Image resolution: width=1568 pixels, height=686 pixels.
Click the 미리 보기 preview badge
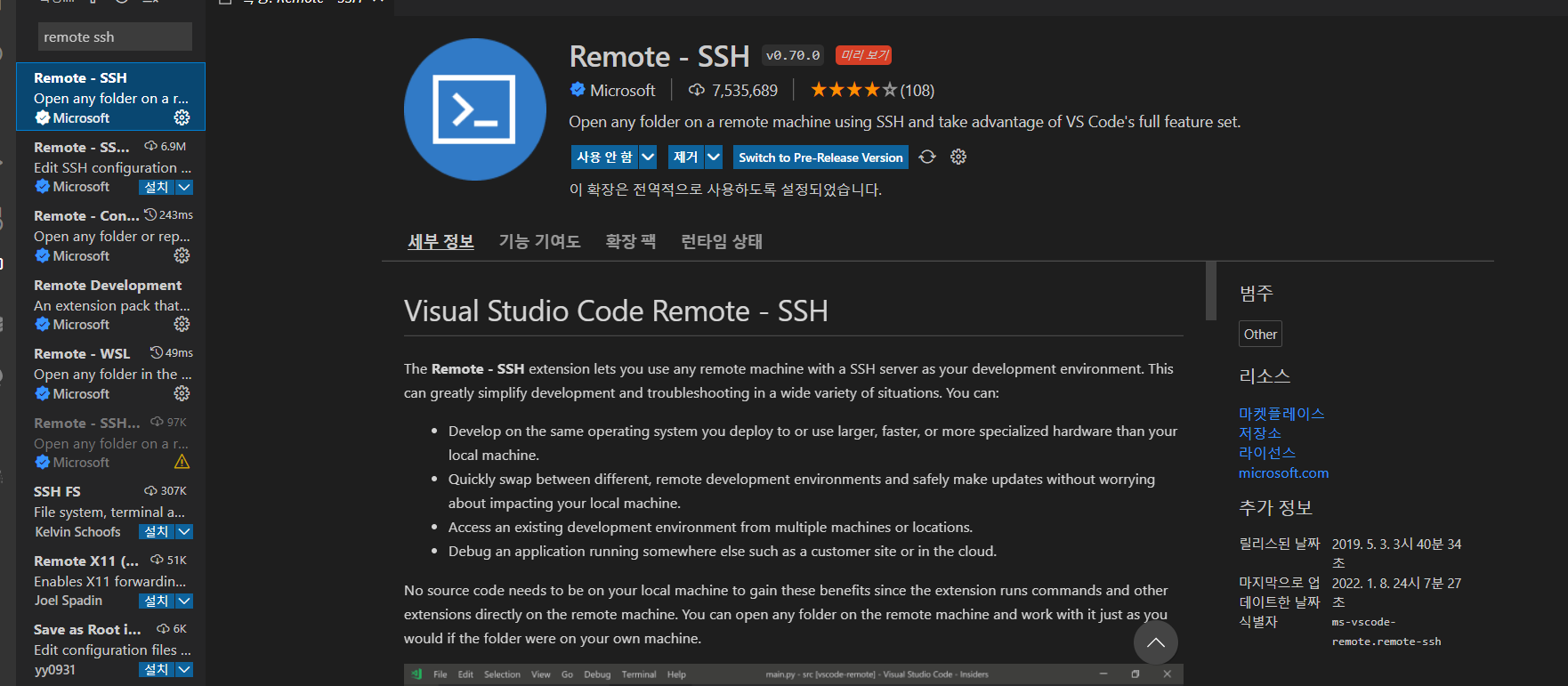(x=863, y=55)
